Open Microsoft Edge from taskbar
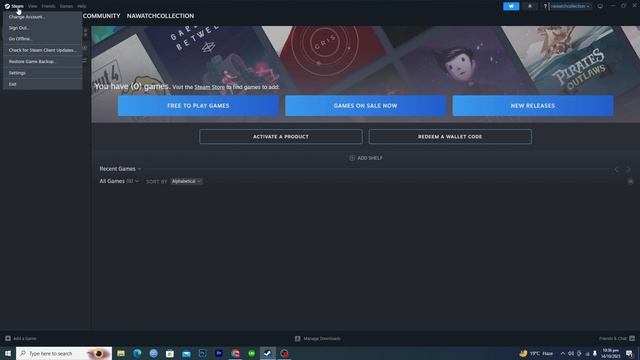Image resolution: width=640 pixels, height=360 pixels. (x=137, y=353)
